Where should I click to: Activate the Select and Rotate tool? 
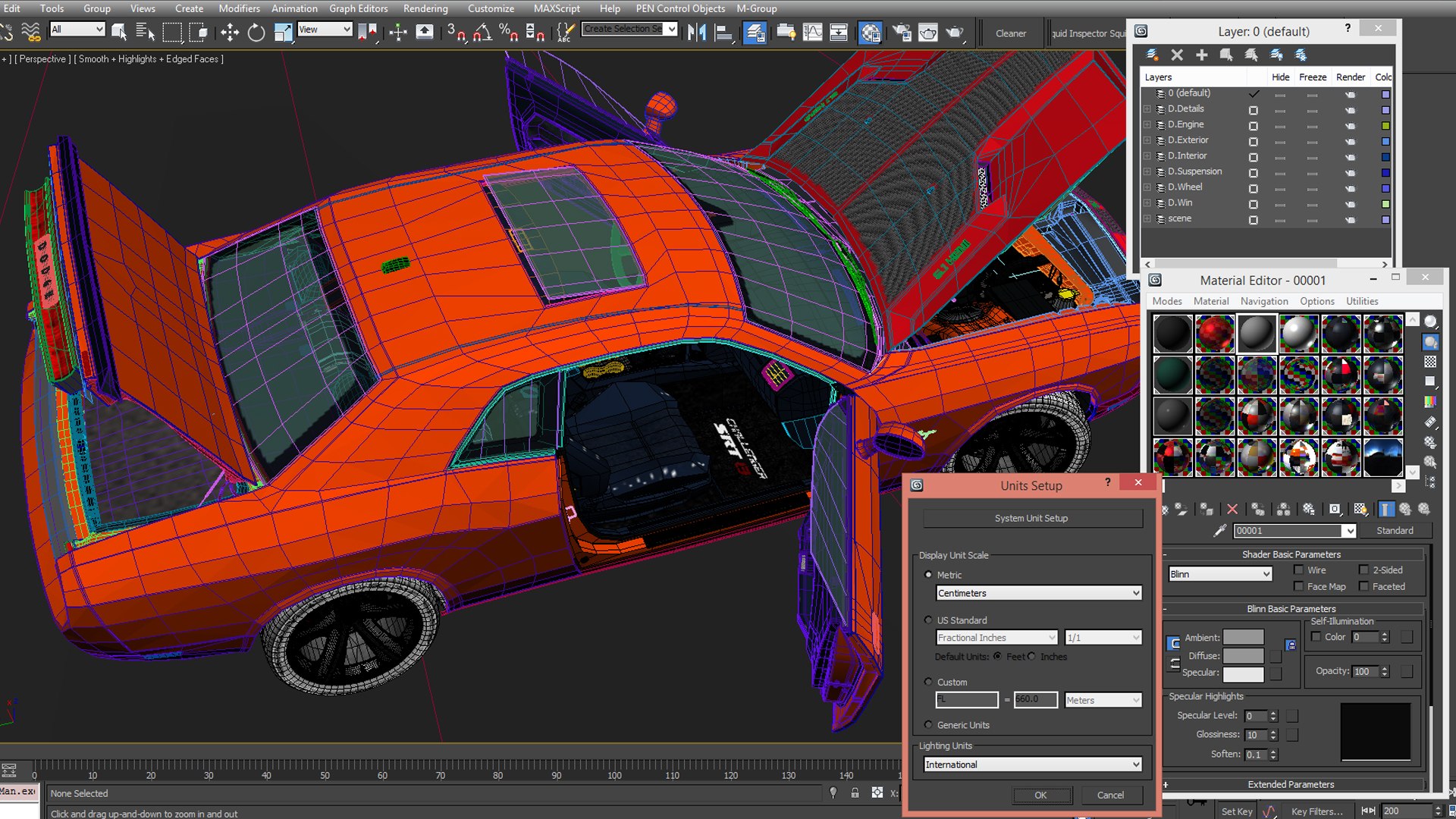[x=256, y=33]
